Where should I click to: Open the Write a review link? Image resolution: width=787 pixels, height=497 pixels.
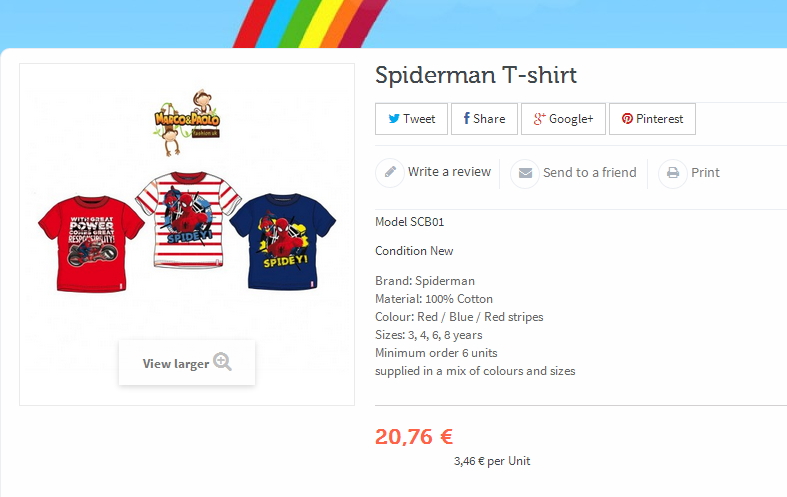tap(449, 172)
